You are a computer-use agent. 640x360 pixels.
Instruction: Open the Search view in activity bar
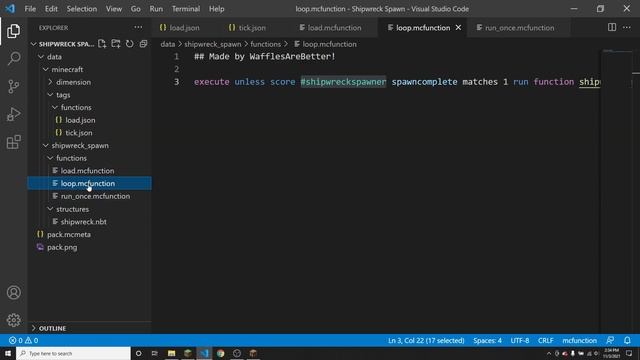pyautogui.click(x=13, y=58)
